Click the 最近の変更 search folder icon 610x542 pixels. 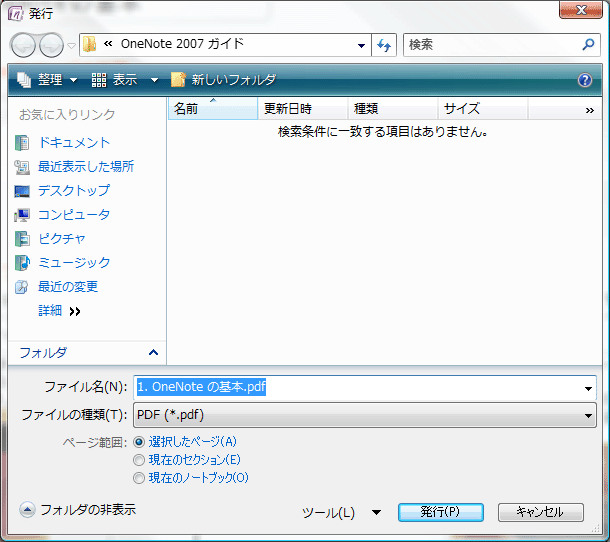tap(21, 287)
